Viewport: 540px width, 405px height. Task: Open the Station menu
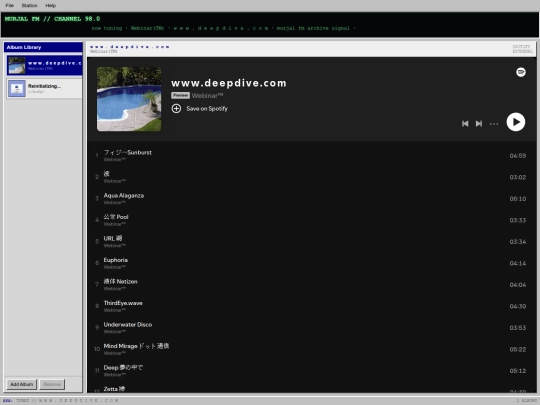[x=29, y=6]
